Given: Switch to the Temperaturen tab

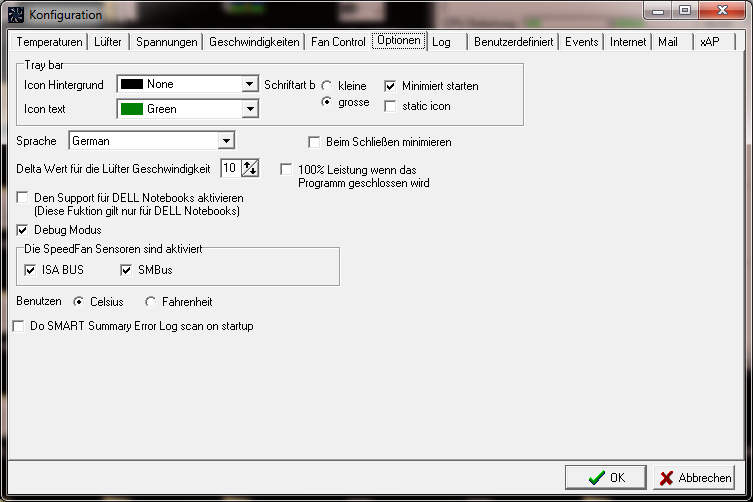Looking at the screenshot, I should click(x=50, y=42).
